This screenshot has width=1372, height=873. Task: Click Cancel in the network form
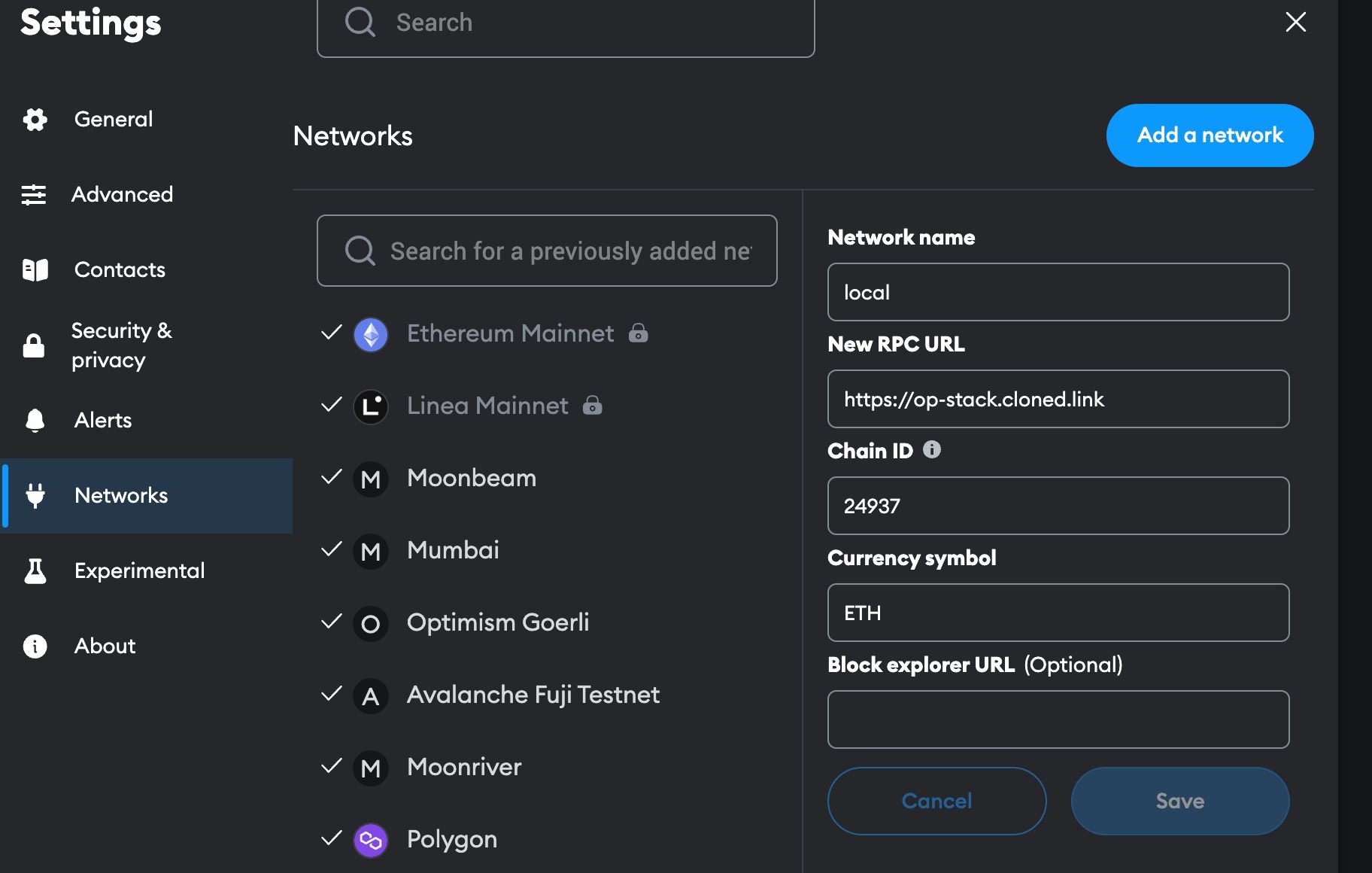pos(936,801)
